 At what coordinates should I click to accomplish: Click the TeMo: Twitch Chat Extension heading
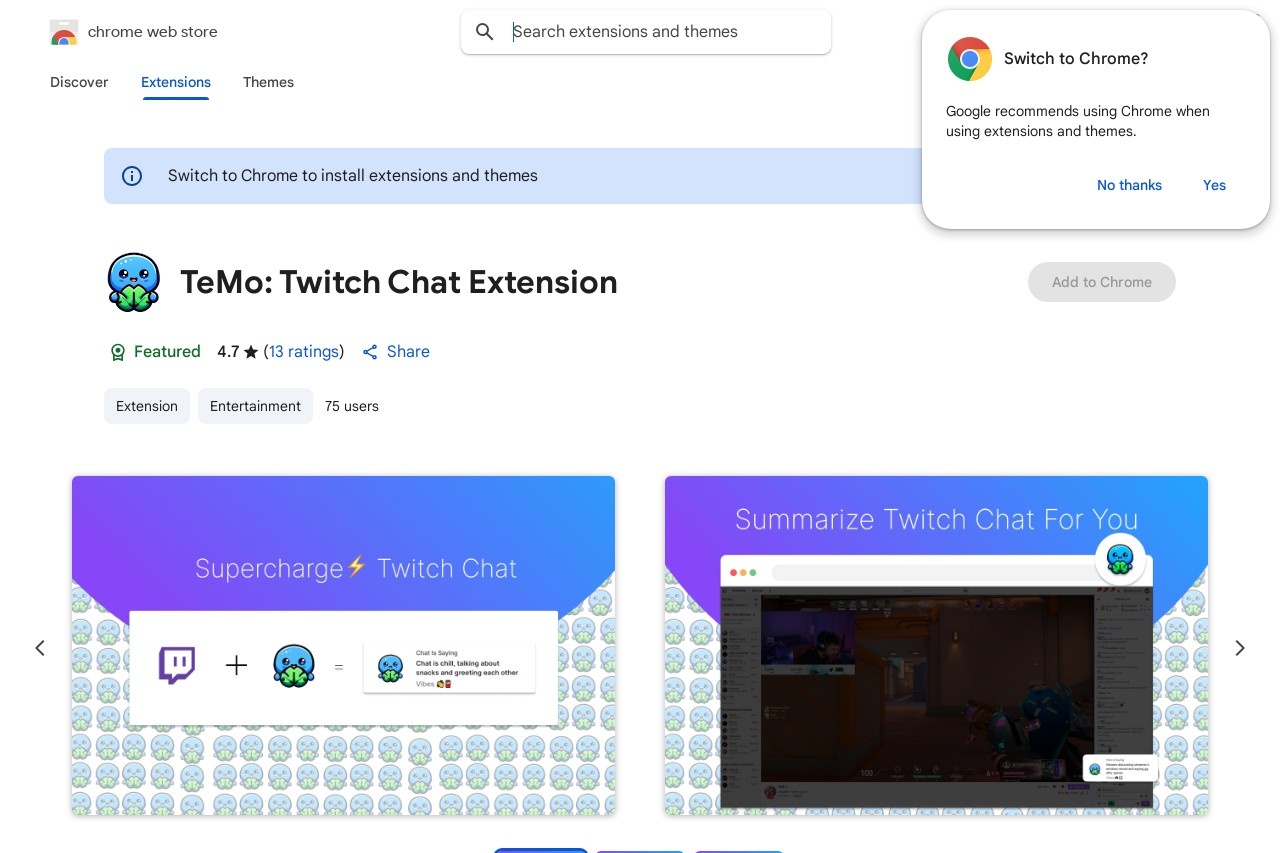coord(399,282)
